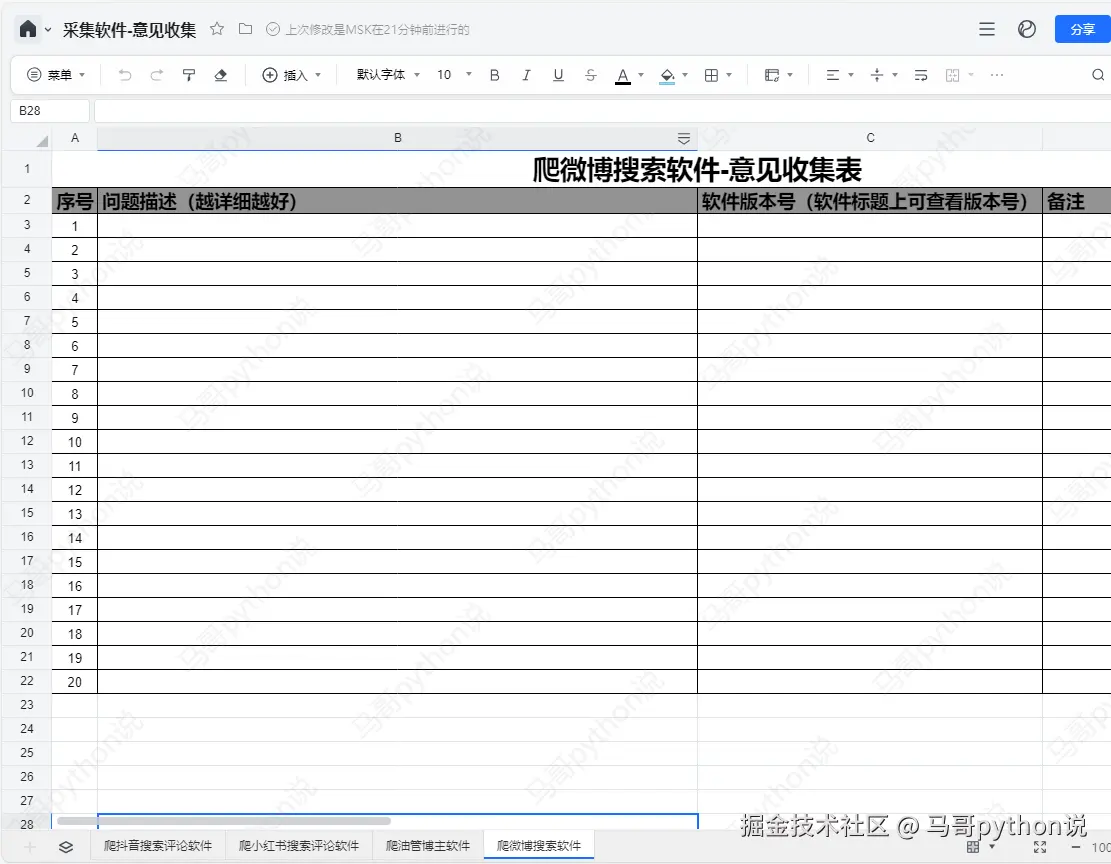Toggle text wrapping for the cell

click(920, 74)
